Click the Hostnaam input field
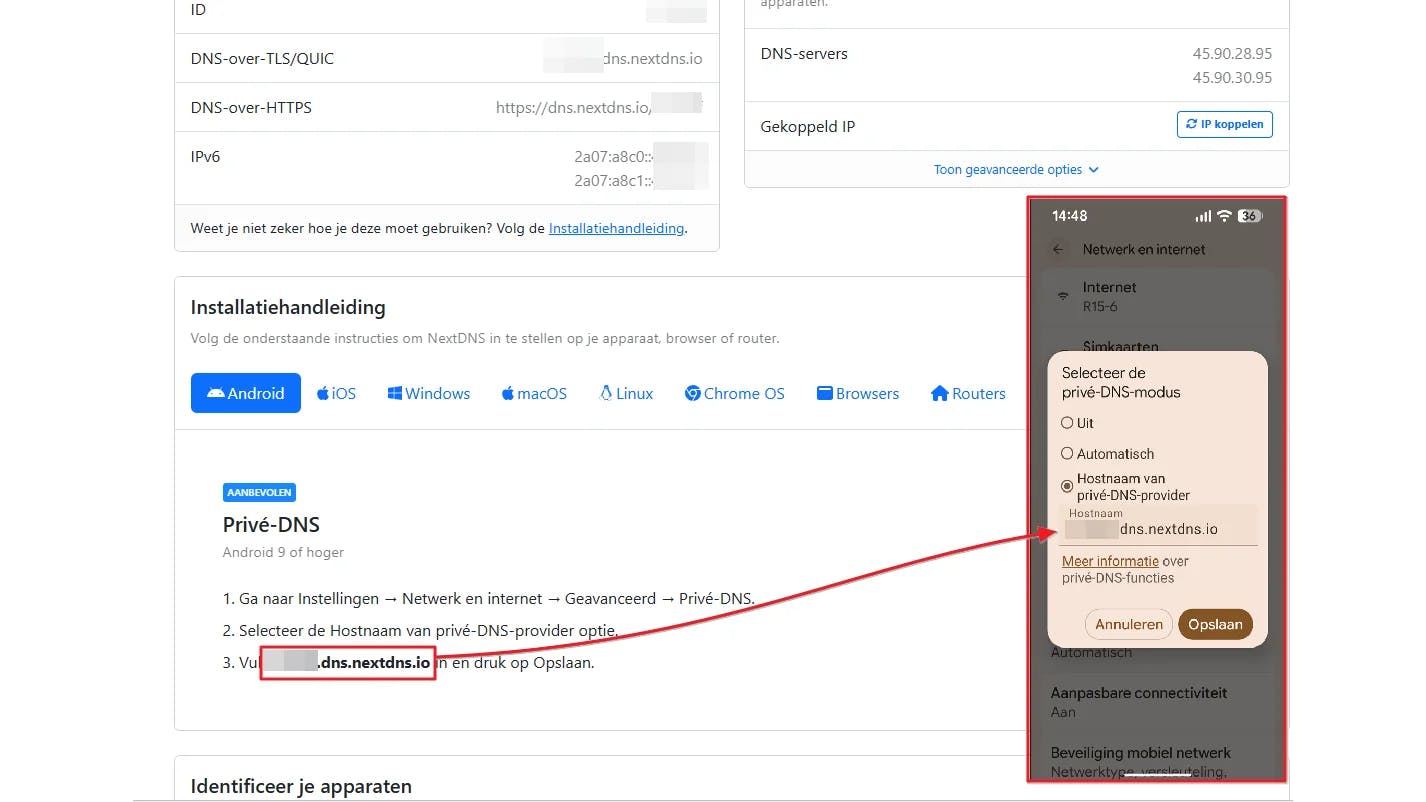This screenshot has width=1426, height=802. pyautogui.click(x=1158, y=525)
